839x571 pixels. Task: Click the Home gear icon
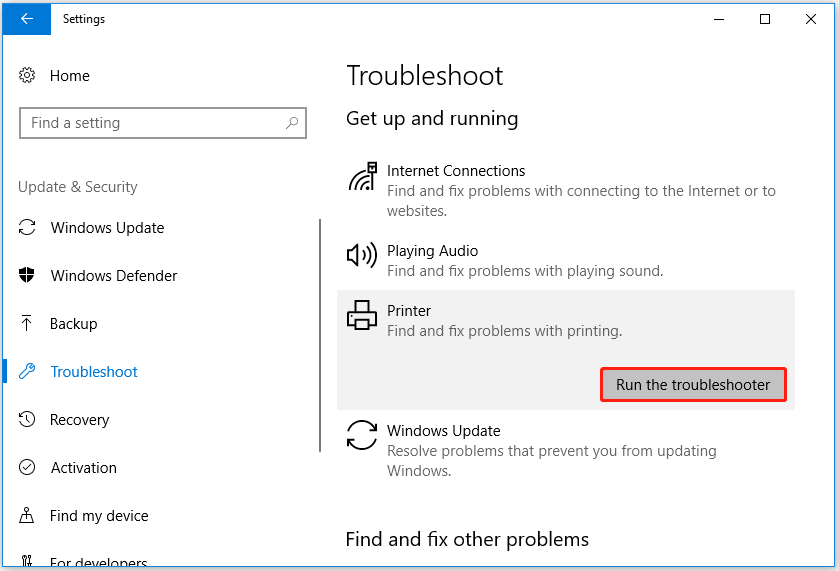pos(28,76)
